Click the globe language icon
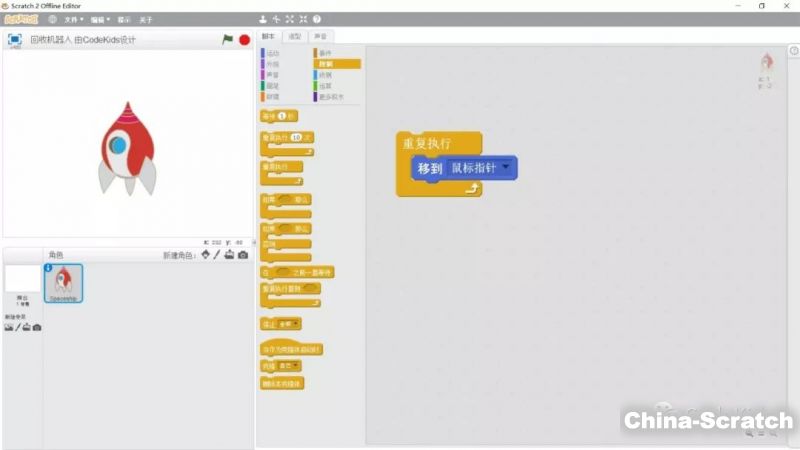This screenshot has height=450, width=800. [52, 19]
